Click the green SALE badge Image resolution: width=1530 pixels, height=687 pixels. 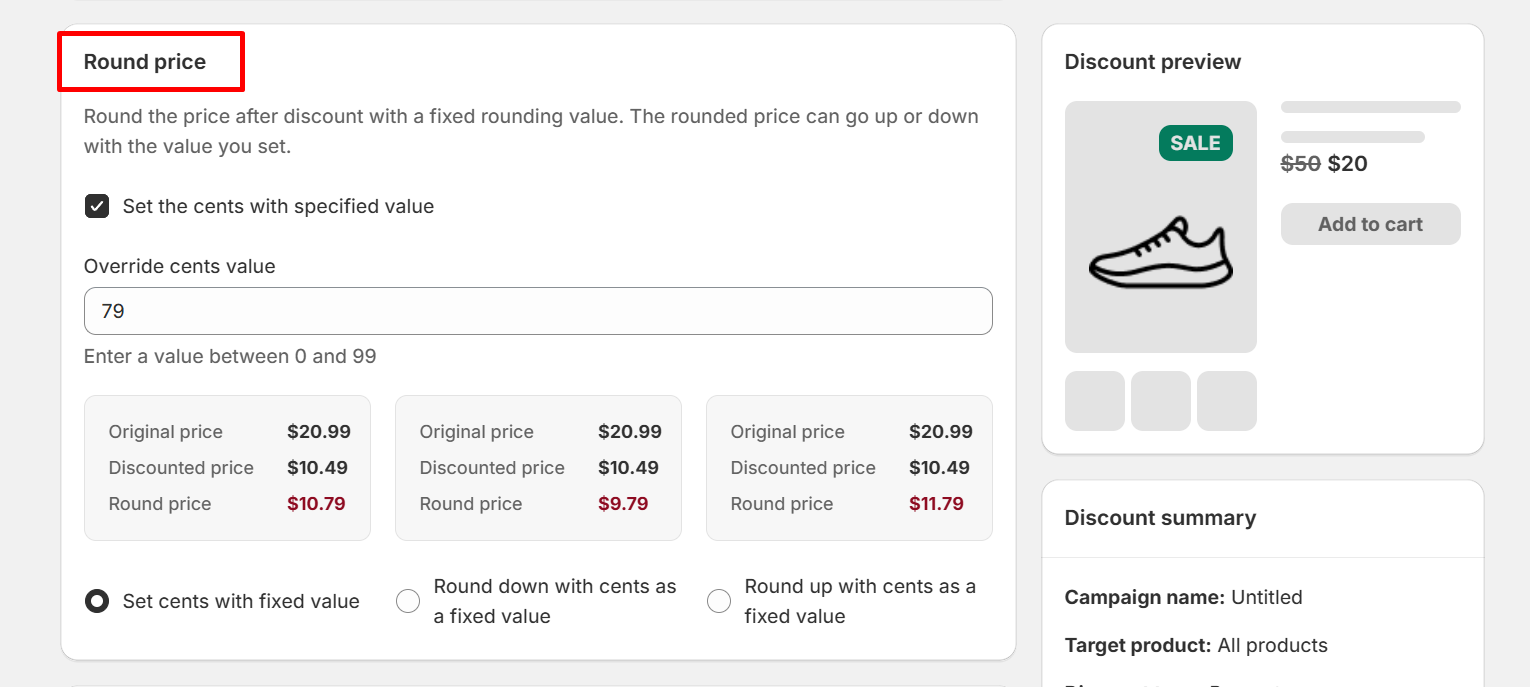pos(1195,143)
